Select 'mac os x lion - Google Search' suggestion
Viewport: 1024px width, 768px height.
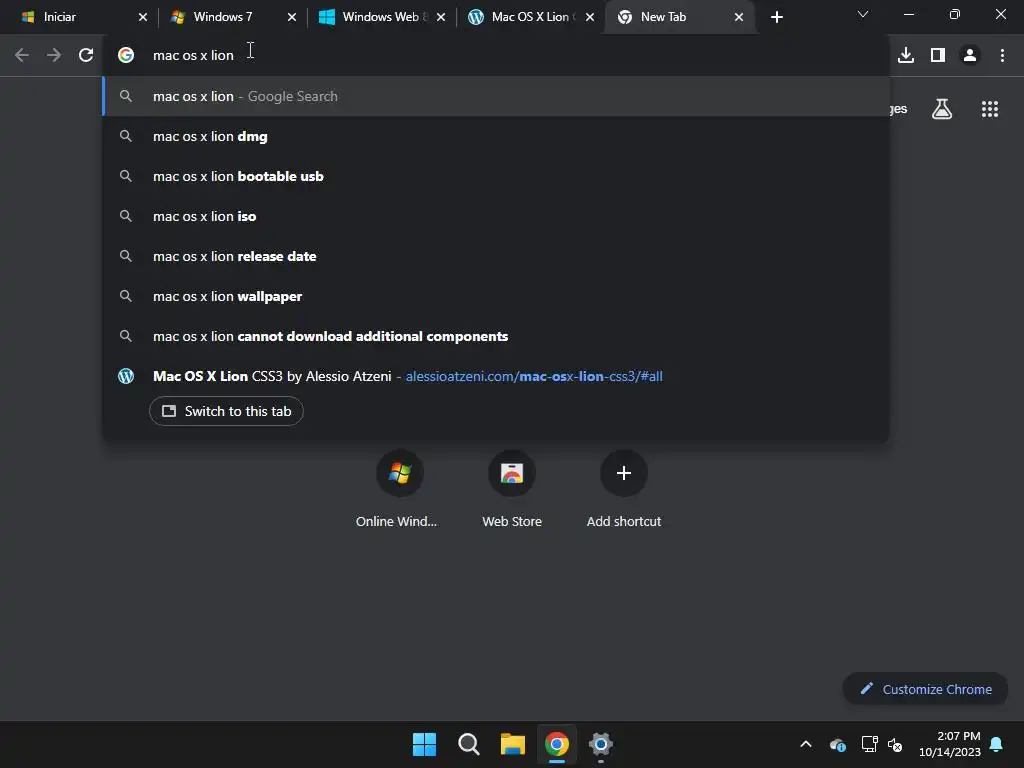(x=496, y=97)
